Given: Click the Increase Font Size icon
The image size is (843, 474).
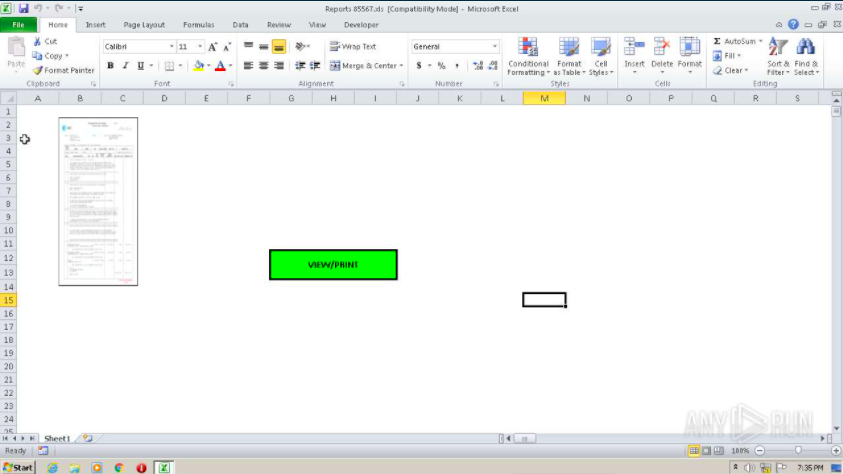Looking at the screenshot, I should click(x=213, y=47).
